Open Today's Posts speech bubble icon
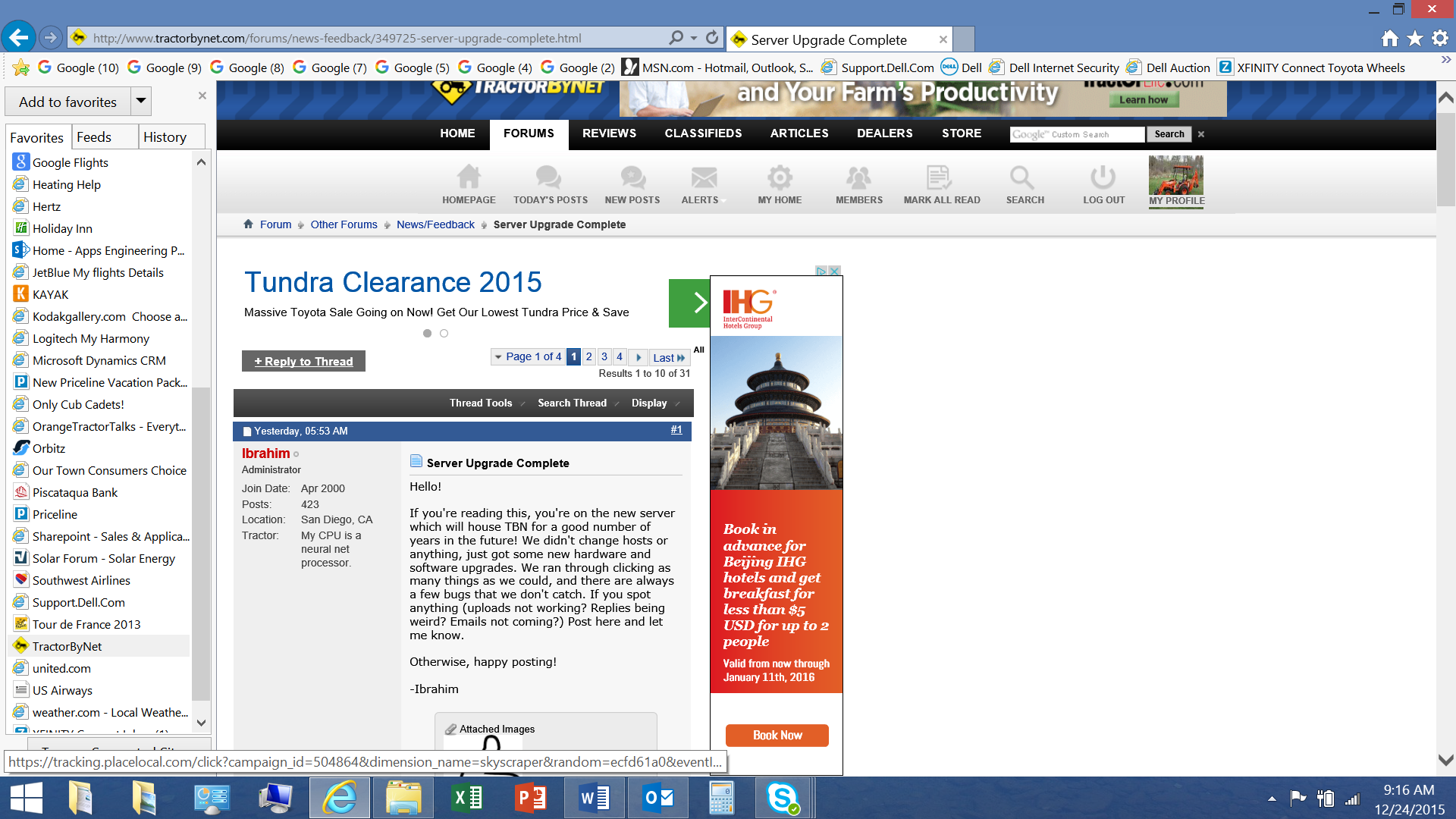 (549, 177)
